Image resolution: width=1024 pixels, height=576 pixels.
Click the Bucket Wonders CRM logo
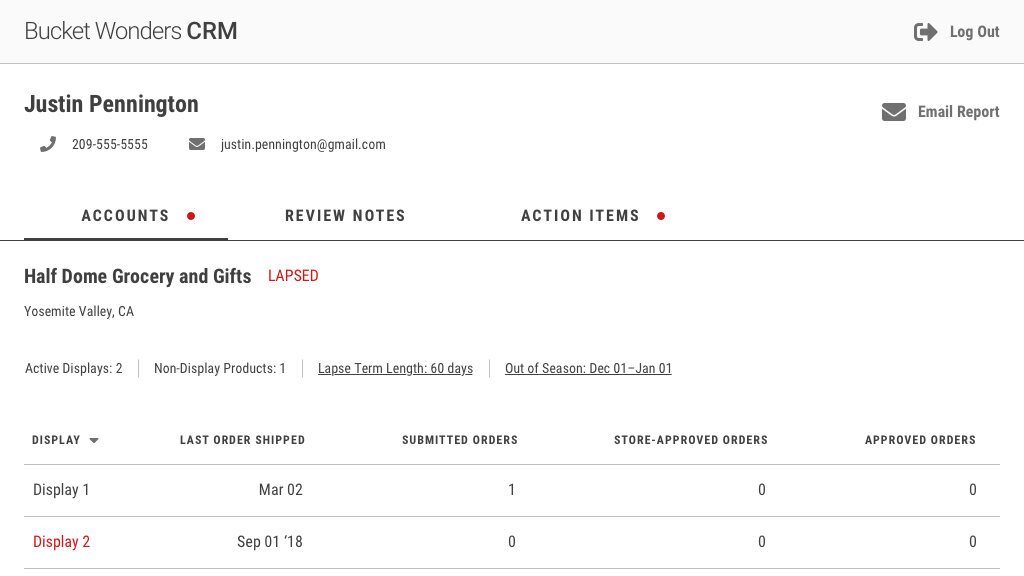pos(131,31)
